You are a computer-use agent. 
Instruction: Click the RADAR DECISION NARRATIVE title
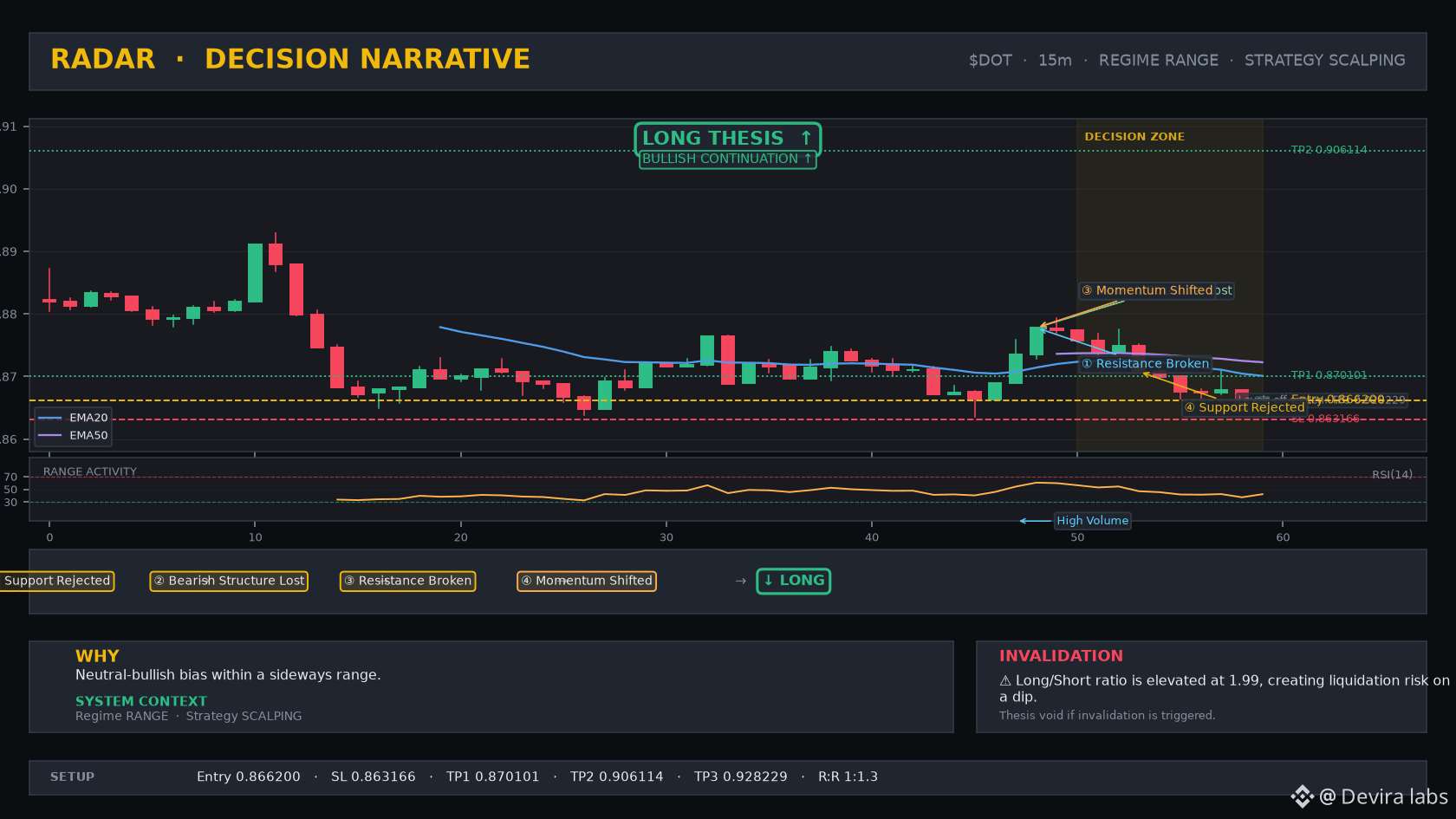[x=290, y=59]
